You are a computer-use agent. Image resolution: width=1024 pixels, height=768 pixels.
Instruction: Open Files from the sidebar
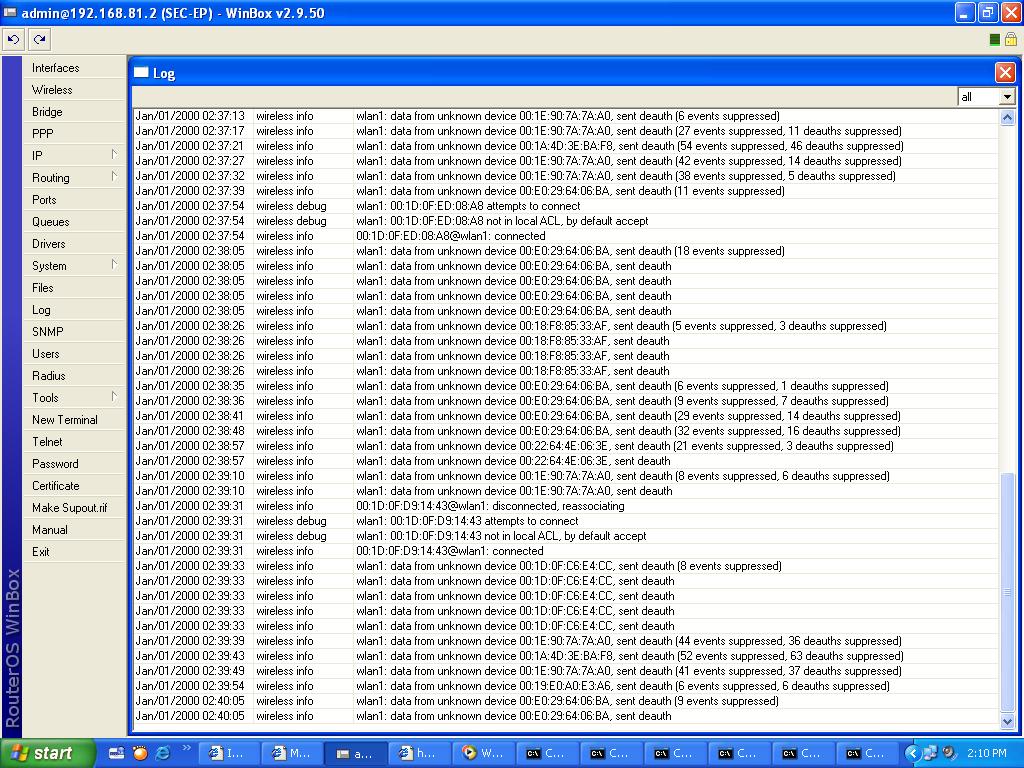tap(74, 288)
